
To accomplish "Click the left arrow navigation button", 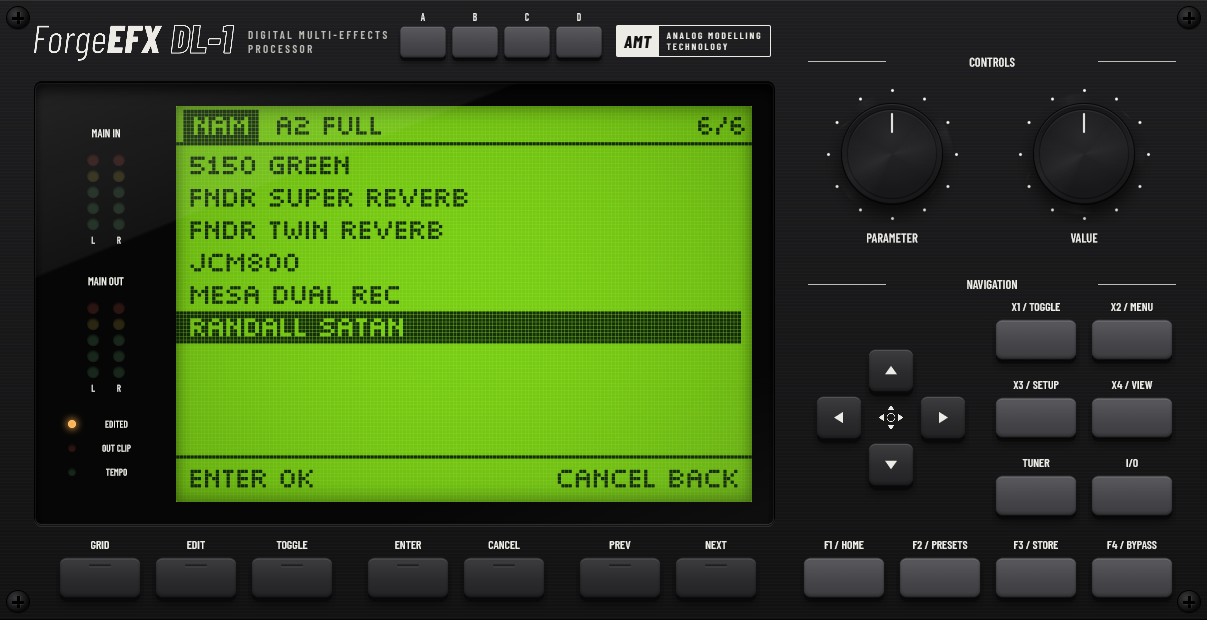I will (839, 418).
